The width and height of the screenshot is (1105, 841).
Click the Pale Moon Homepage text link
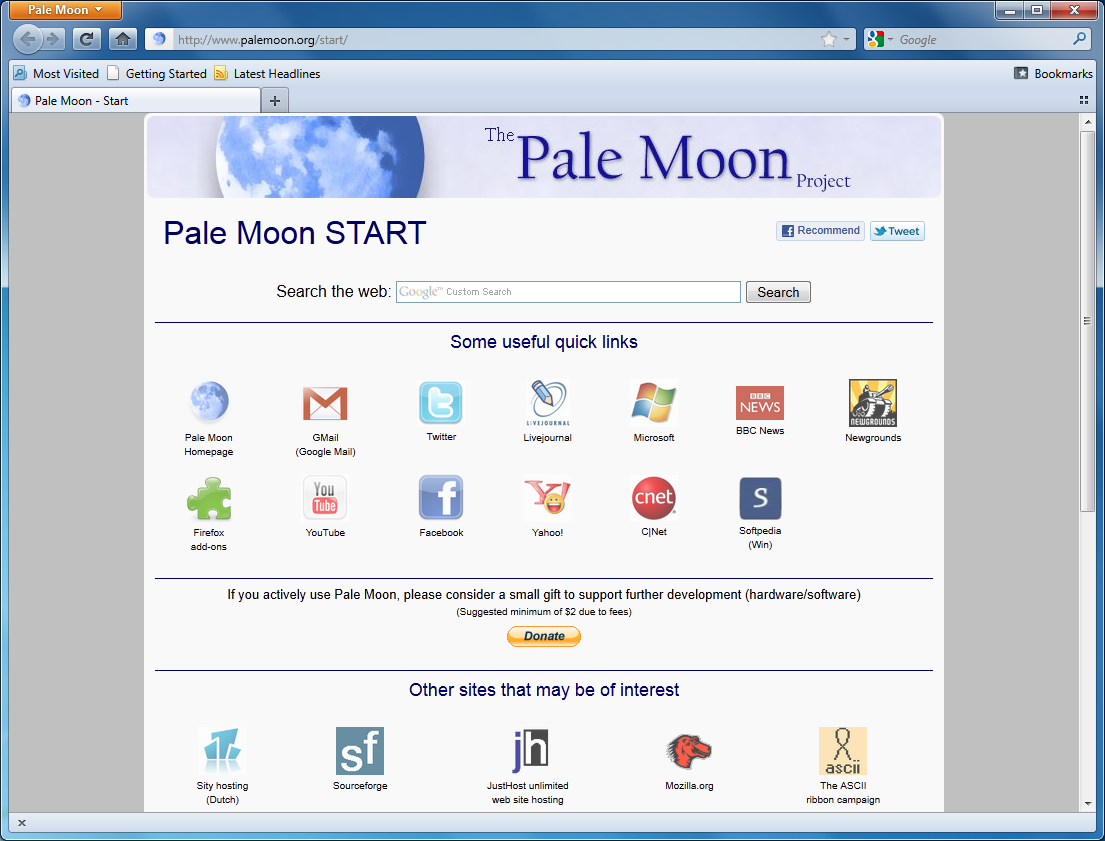coord(209,445)
